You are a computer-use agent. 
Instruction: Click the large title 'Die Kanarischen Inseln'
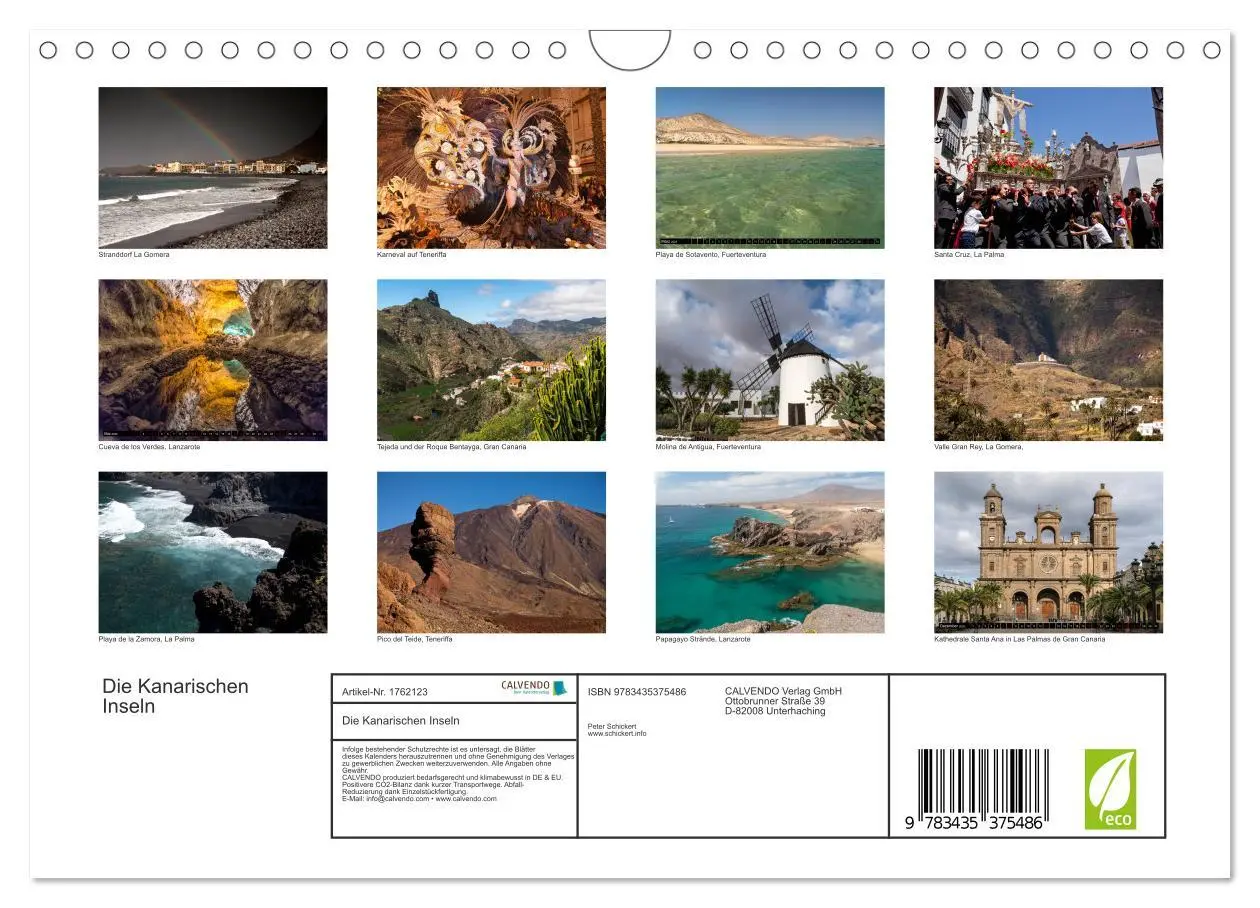175,696
